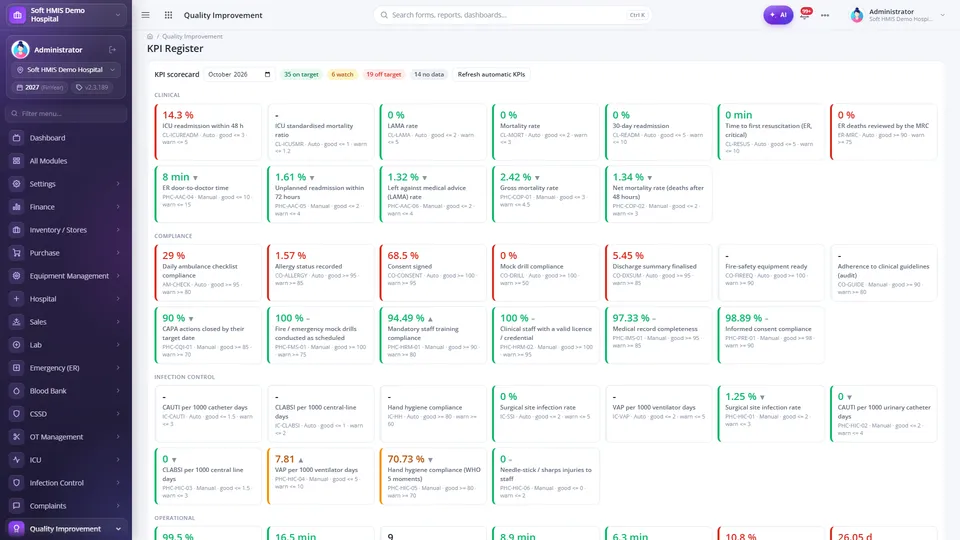Click the home breadcrumb icon
The image size is (960, 540).
pyautogui.click(x=150, y=36)
